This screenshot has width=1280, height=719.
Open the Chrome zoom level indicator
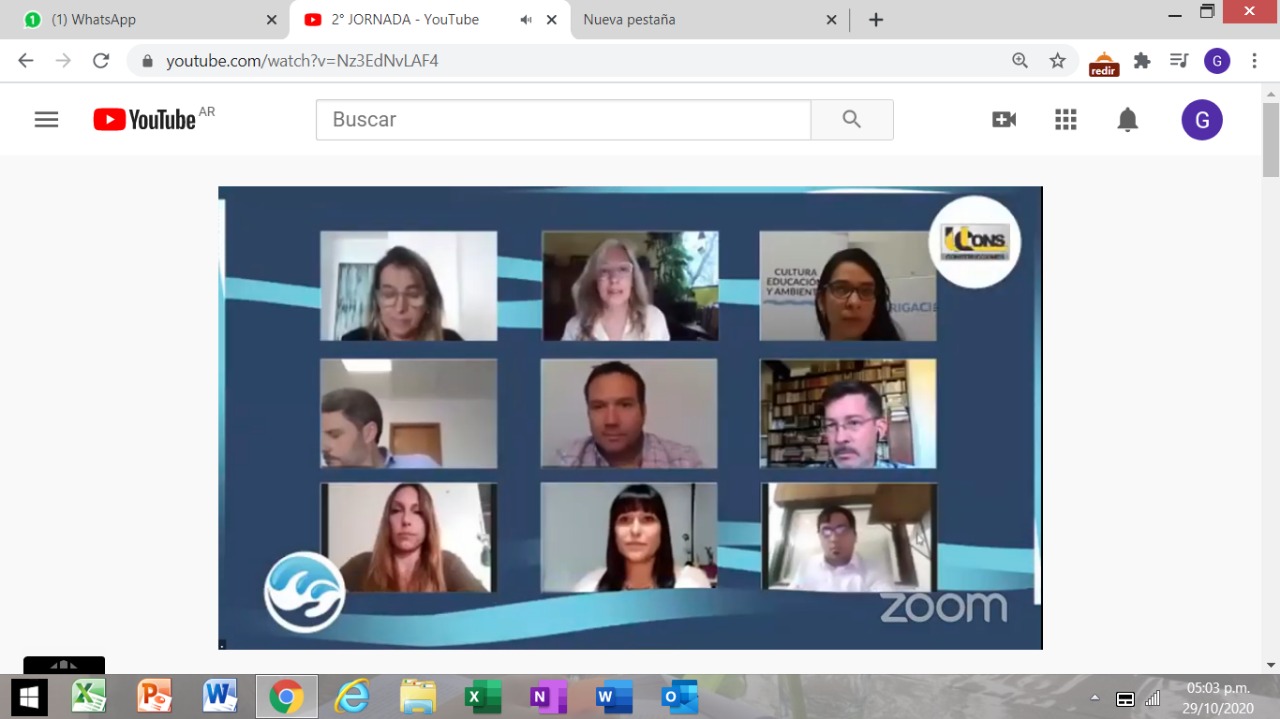click(x=1020, y=61)
